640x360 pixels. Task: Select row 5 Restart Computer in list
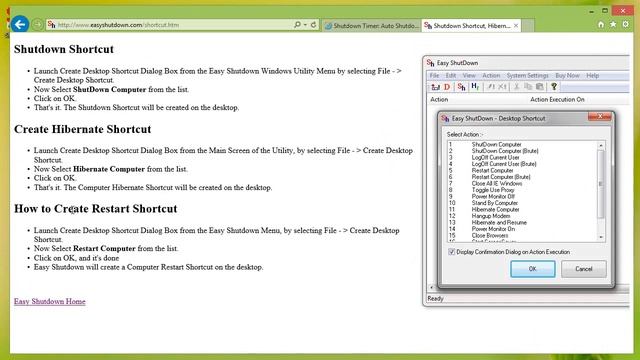(523, 171)
